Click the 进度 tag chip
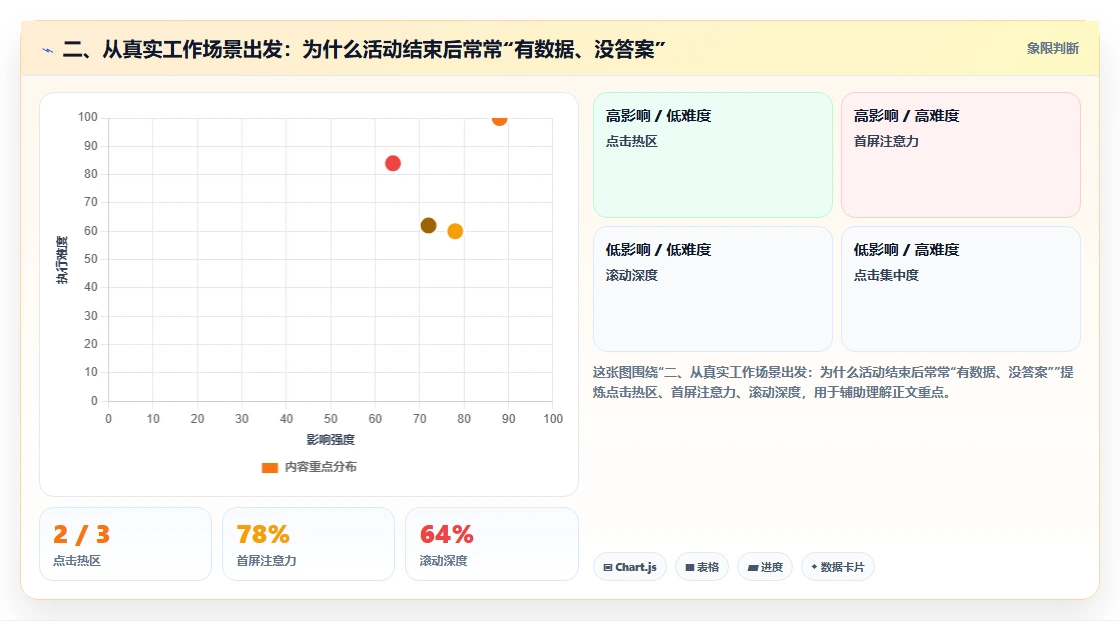The width and height of the screenshot is (1120, 621). 765,567
